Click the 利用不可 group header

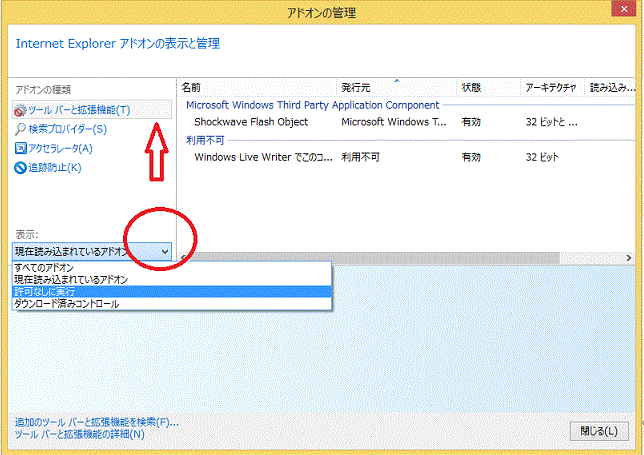pos(205,140)
